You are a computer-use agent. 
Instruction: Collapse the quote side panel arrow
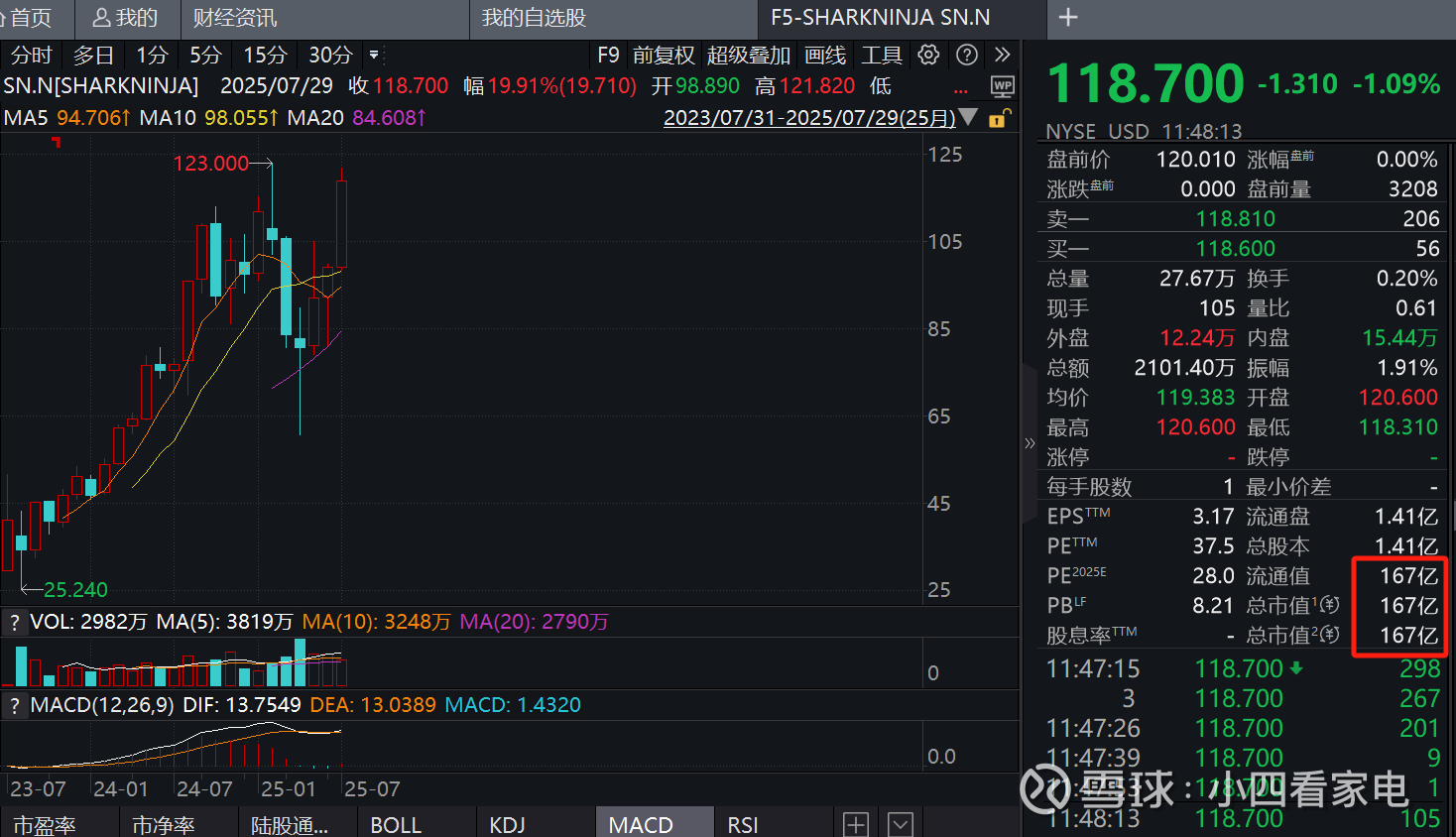pyautogui.click(x=1030, y=443)
